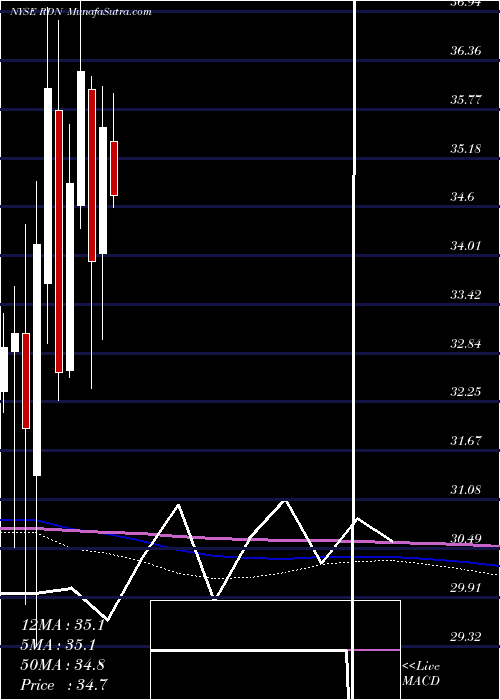Viewport: 500px width, 700px height.
Task: Select the 34.01 price axis label
Action: coord(465,246)
